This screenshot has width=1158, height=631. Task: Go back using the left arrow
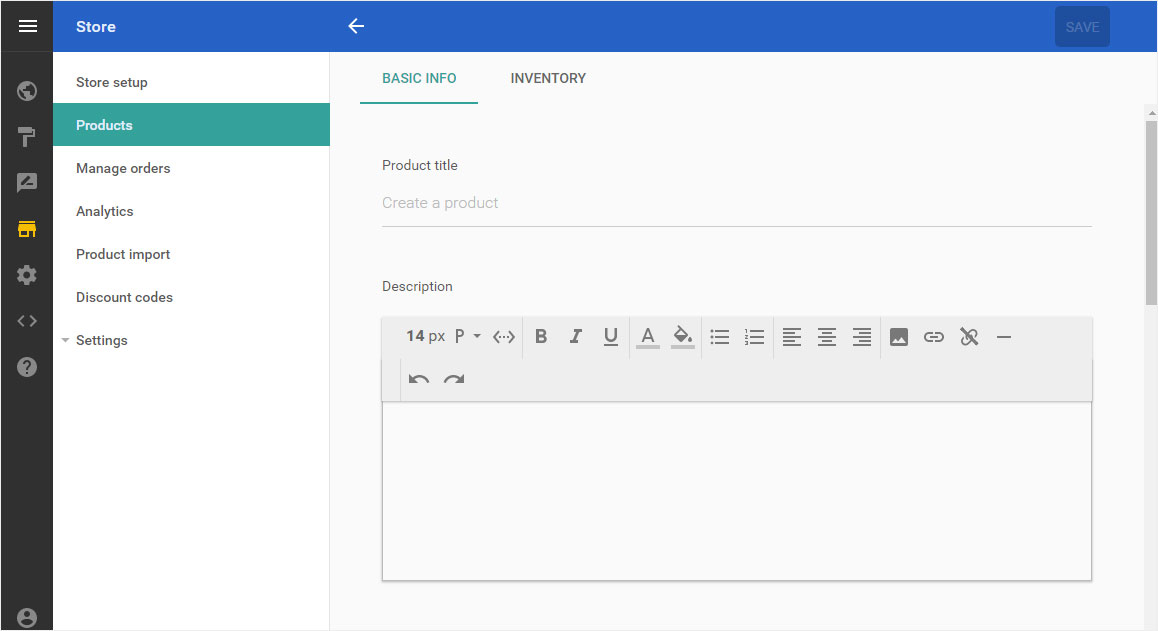[x=356, y=27]
